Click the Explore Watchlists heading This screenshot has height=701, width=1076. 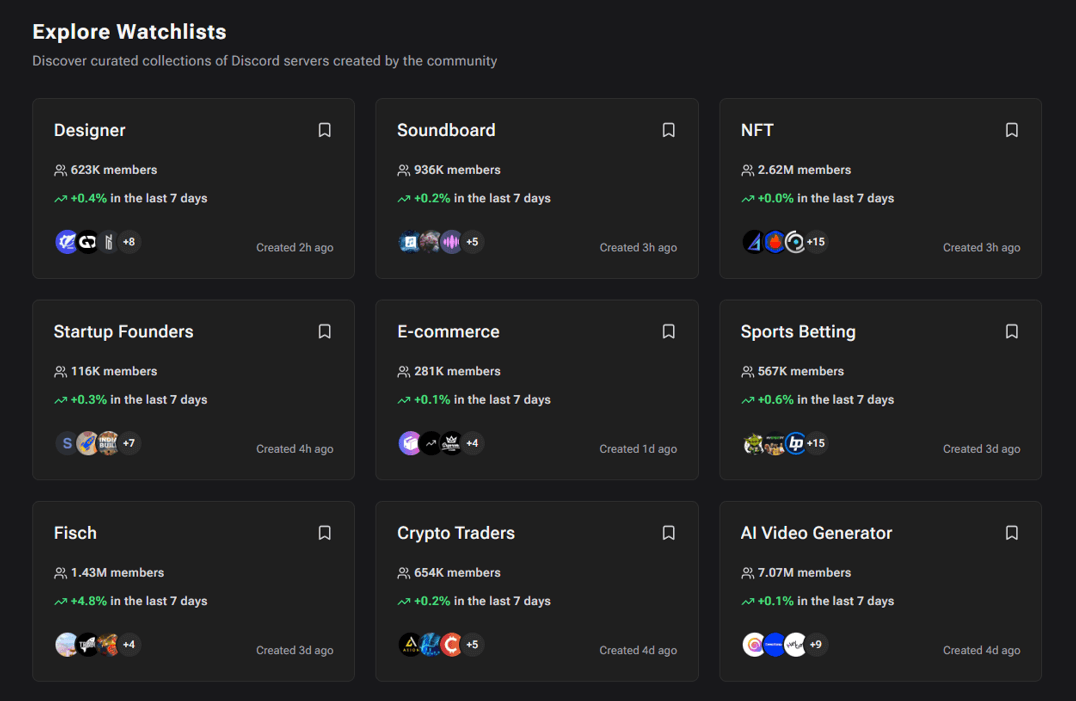pos(128,31)
